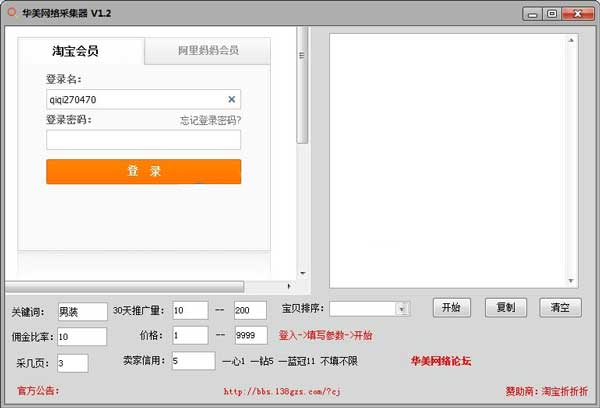Clear the login name with the X icon
Screen dimensions: 600x408
pos(232,100)
